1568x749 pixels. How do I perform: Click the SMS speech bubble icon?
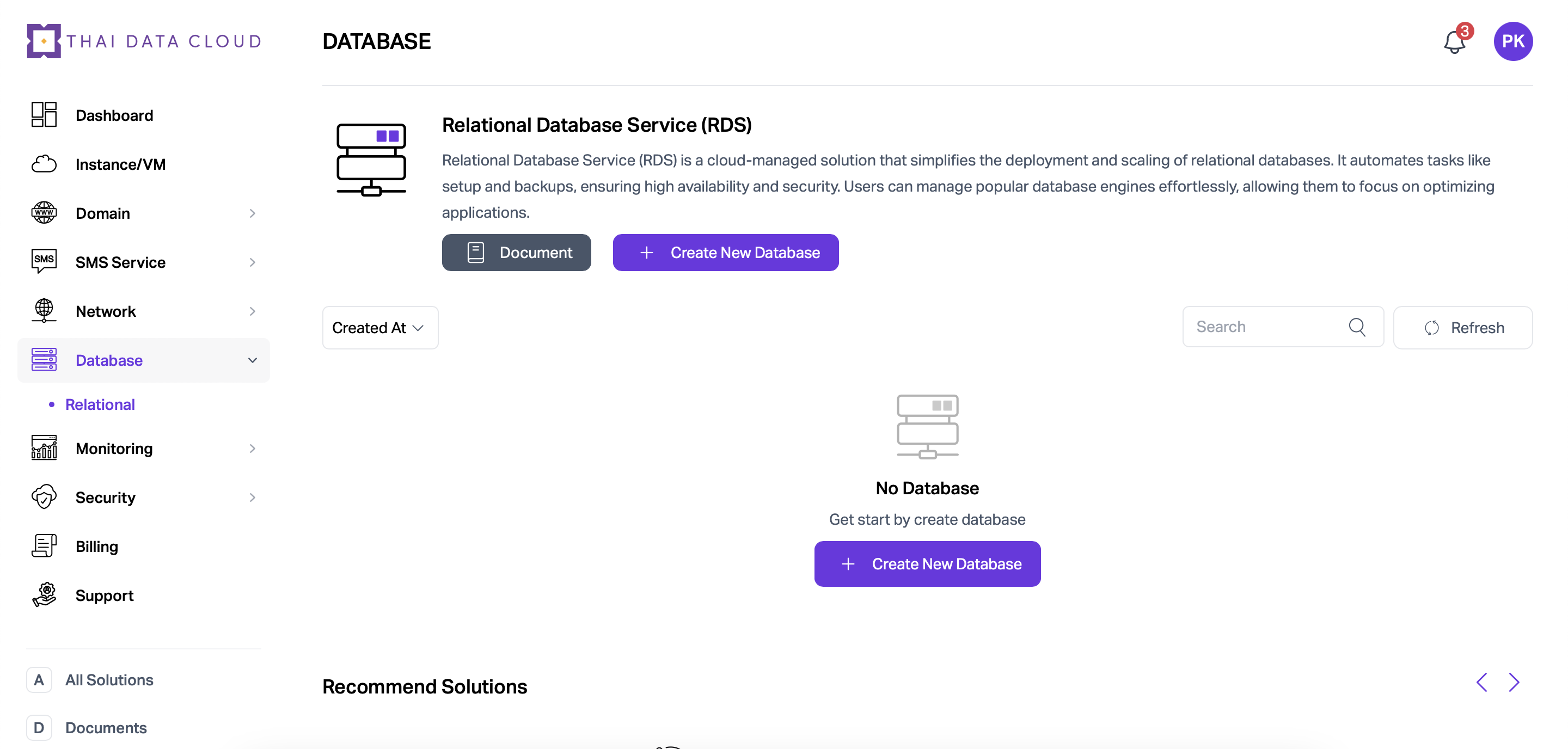pos(44,262)
